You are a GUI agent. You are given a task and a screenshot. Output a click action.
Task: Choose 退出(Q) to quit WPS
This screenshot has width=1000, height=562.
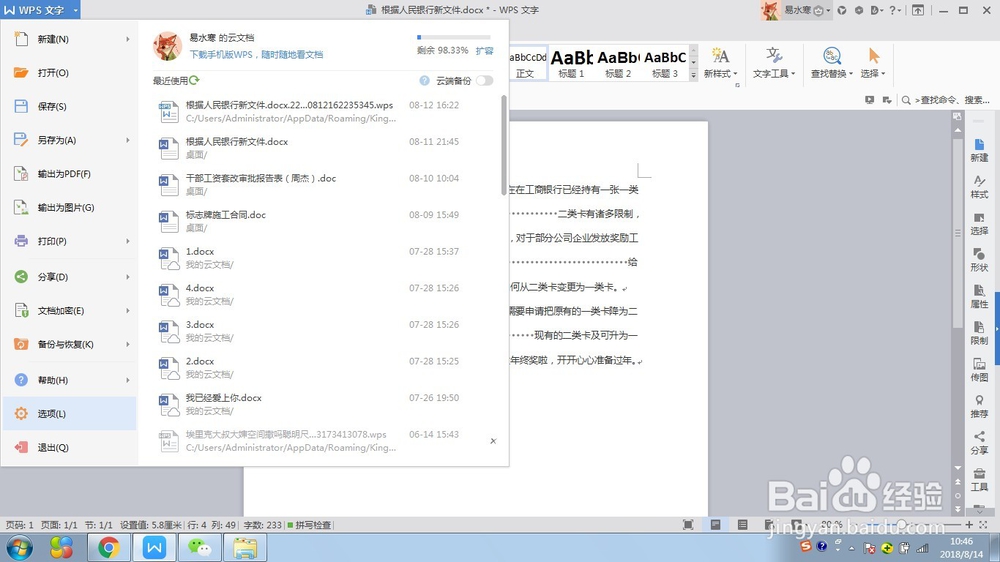pyautogui.click(x=69, y=447)
